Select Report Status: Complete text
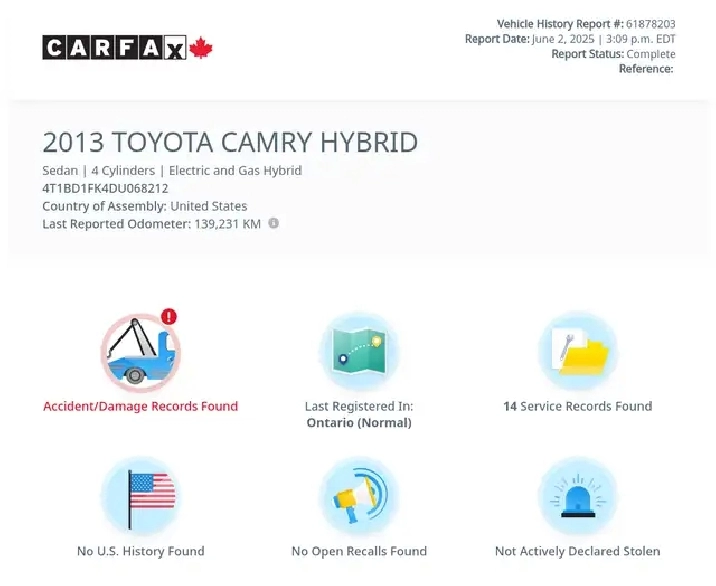This screenshot has height=586, width=716. coord(613,54)
